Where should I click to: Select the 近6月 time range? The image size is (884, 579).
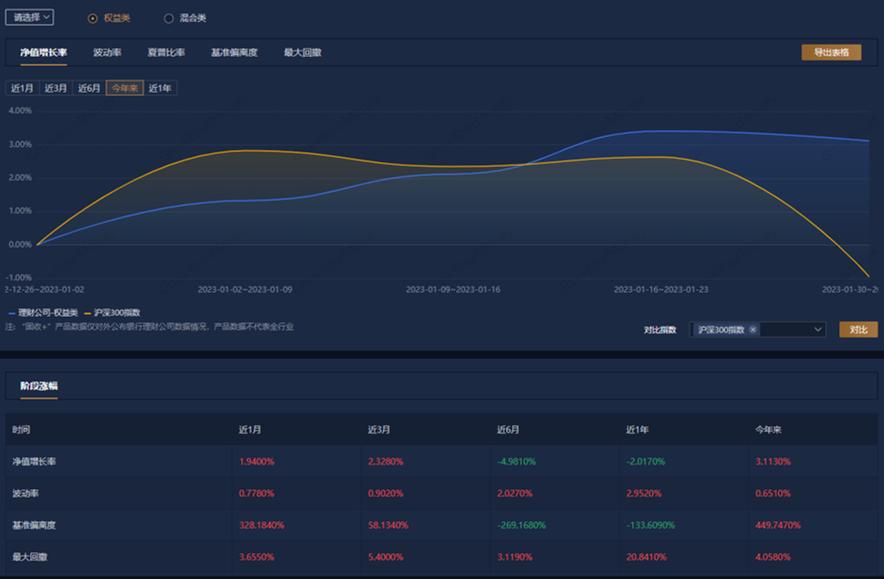point(89,88)
